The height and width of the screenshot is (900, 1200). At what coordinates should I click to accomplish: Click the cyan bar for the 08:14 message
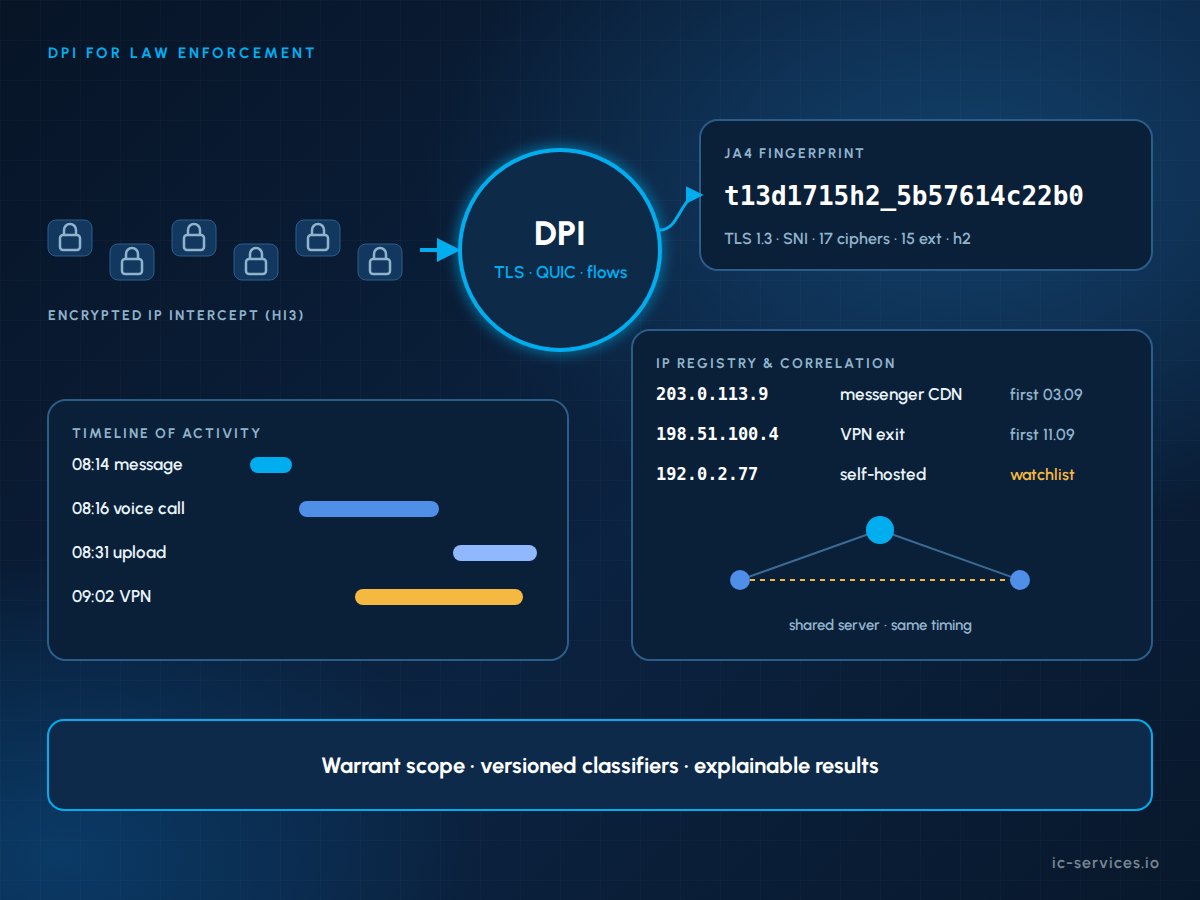271,465
